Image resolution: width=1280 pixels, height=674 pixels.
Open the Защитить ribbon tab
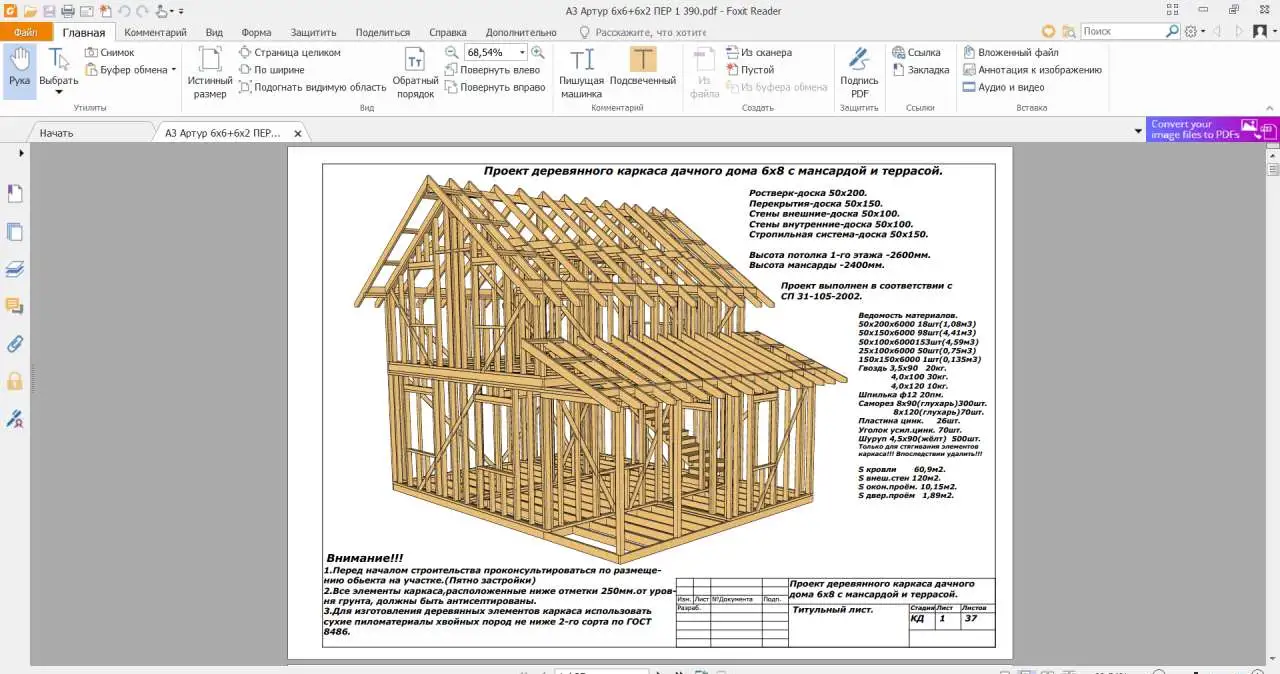tap(313, 32)
